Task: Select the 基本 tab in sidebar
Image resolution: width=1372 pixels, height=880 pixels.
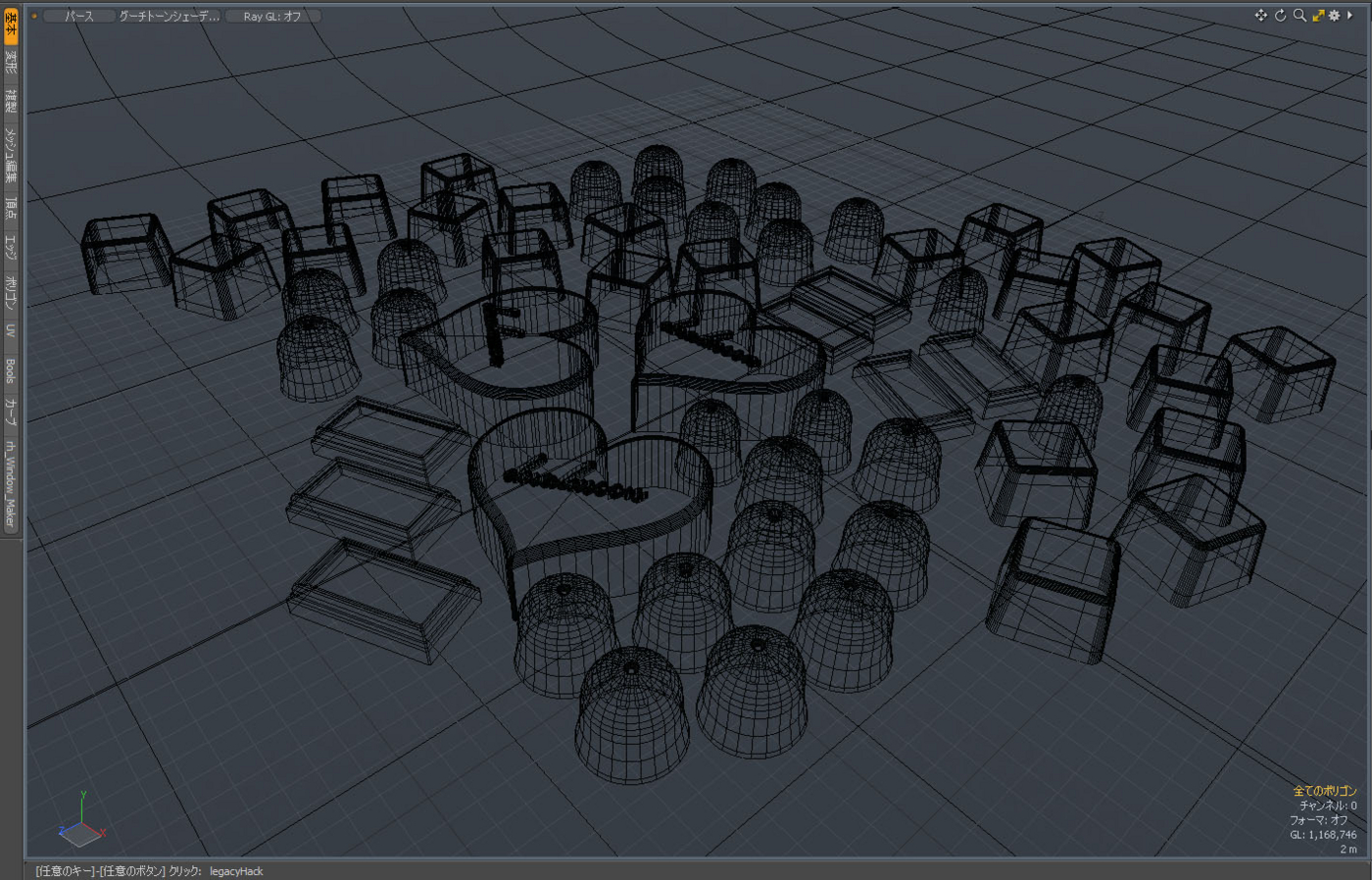Action: click(x=11, y=26)
